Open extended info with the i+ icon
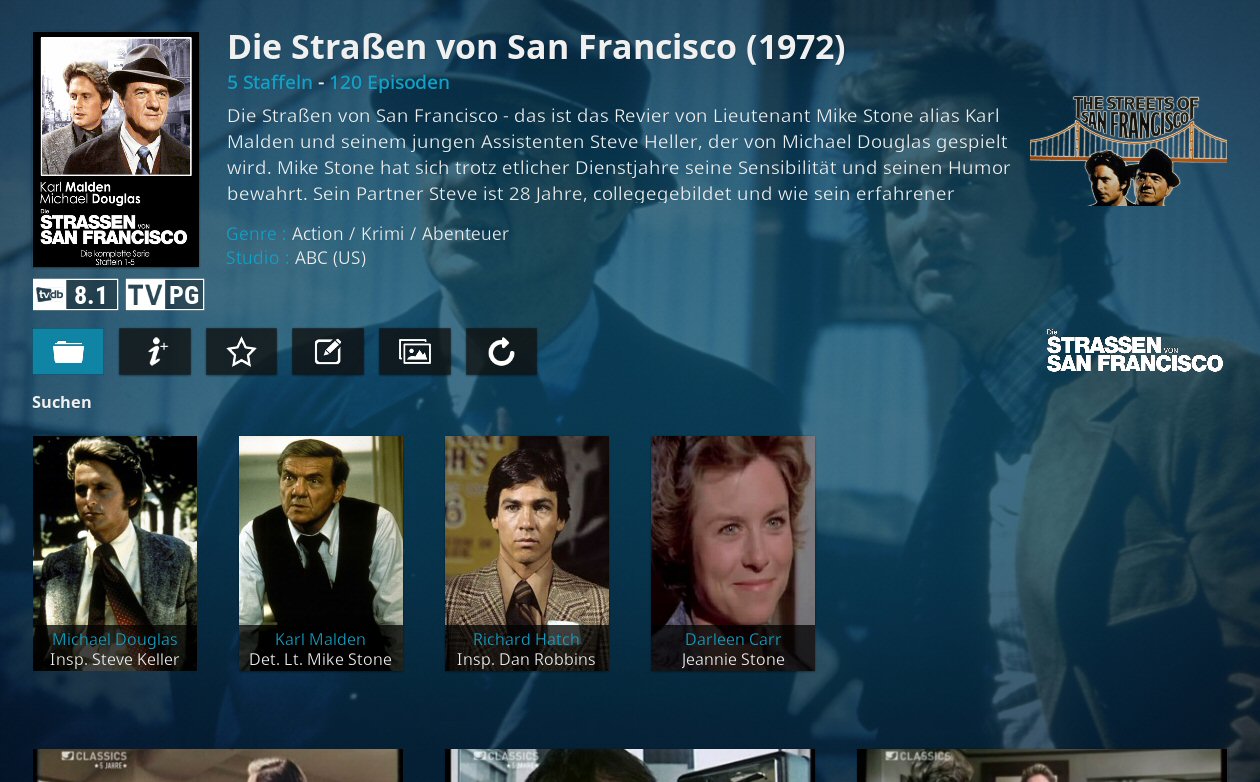 155,352
